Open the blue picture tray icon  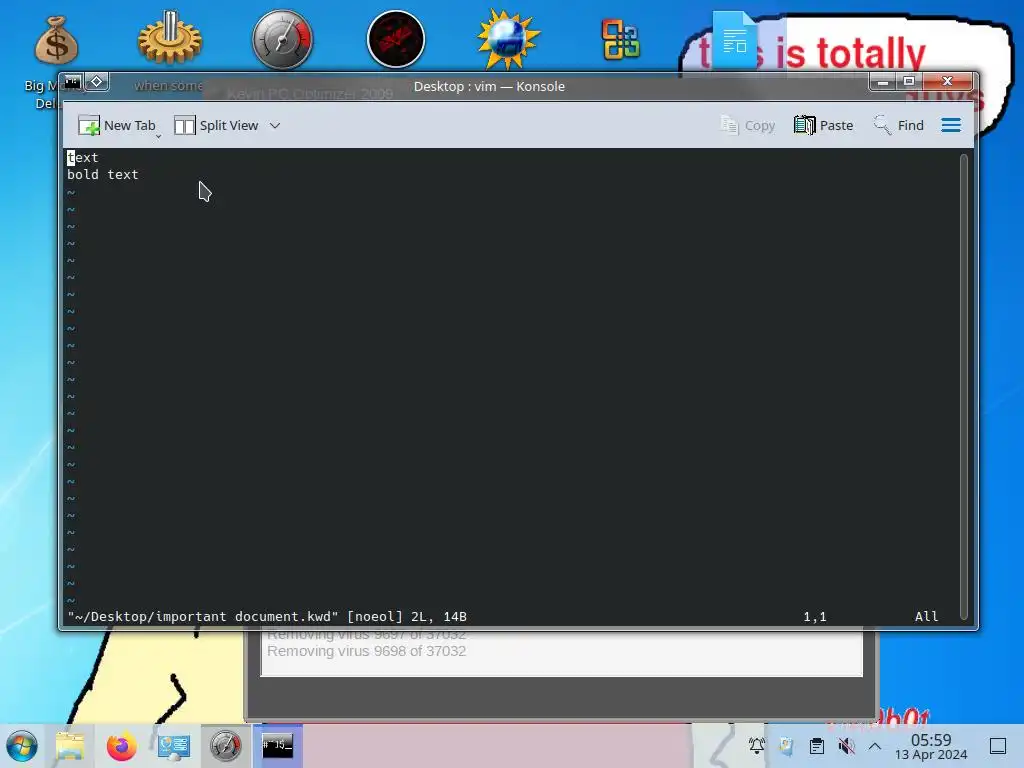click(x=786, y=746)
